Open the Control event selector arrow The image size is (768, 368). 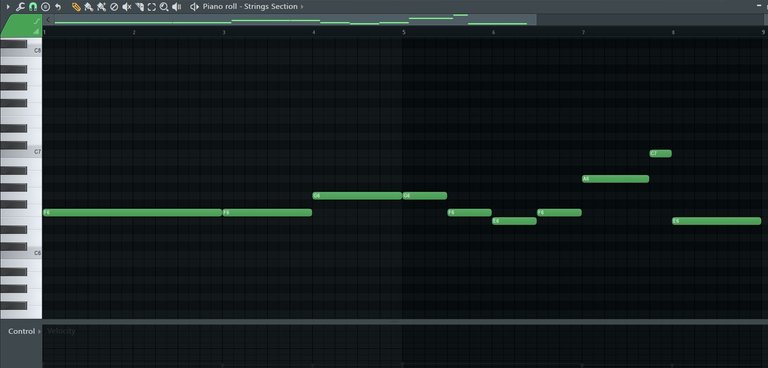[39, 331]
